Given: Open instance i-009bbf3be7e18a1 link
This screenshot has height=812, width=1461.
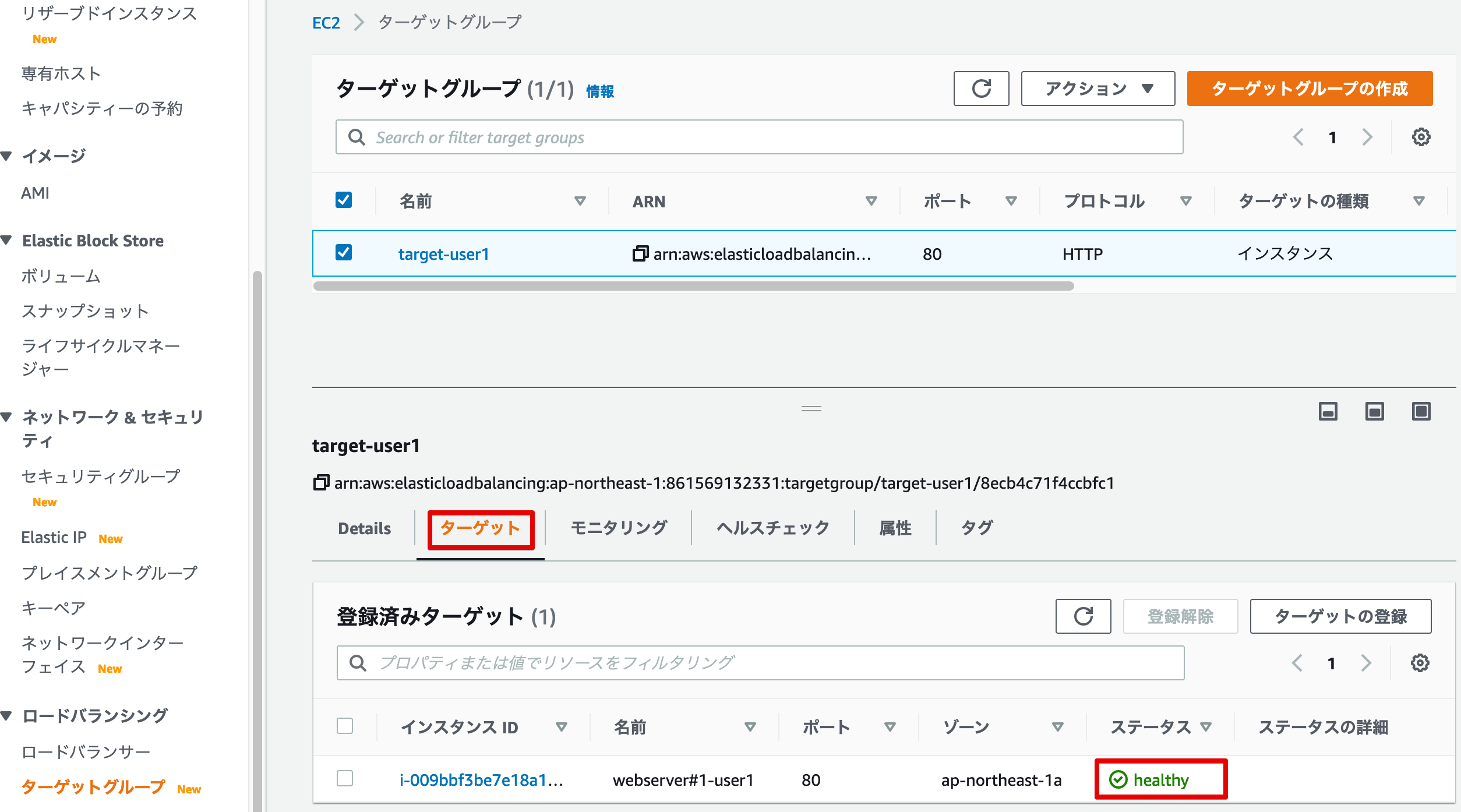Looking at the screenshot, I should click(x=481, y=780).
